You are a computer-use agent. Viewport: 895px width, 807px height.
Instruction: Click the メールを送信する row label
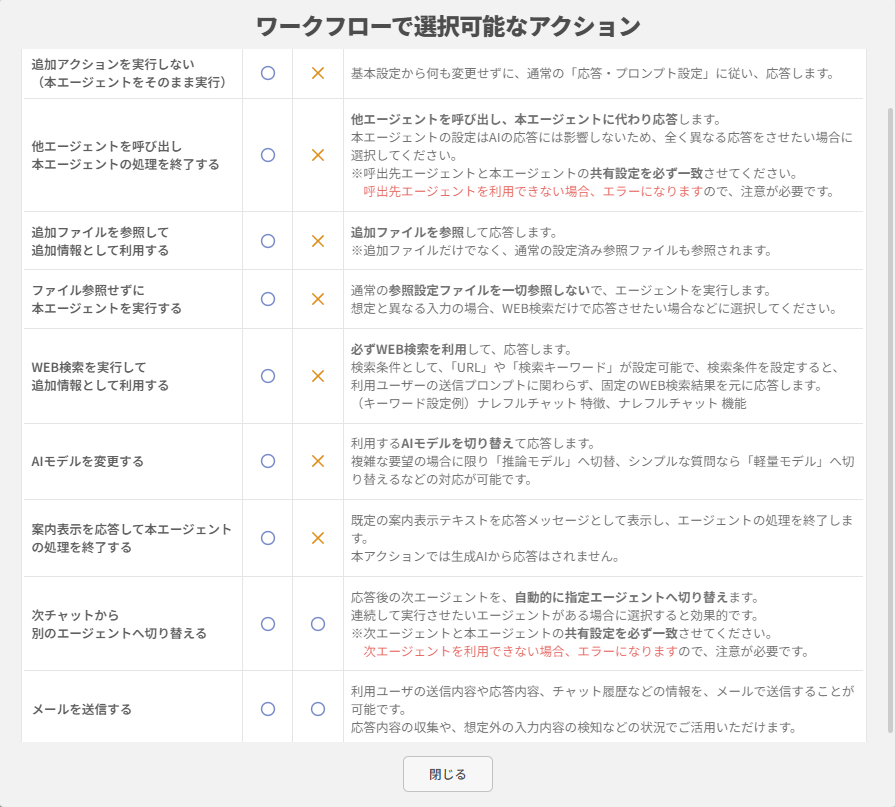click(82, 709)
